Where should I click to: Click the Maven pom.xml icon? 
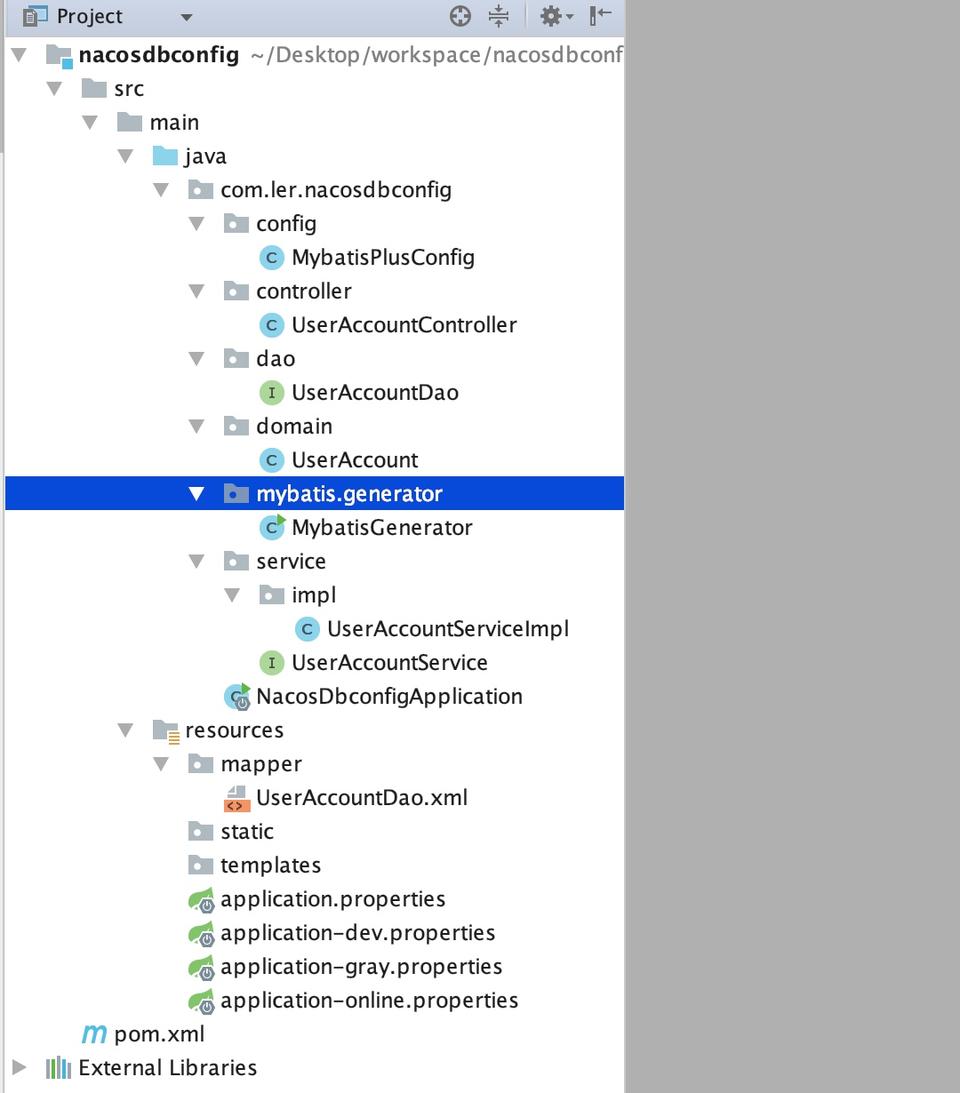[x=94, y=1034]
